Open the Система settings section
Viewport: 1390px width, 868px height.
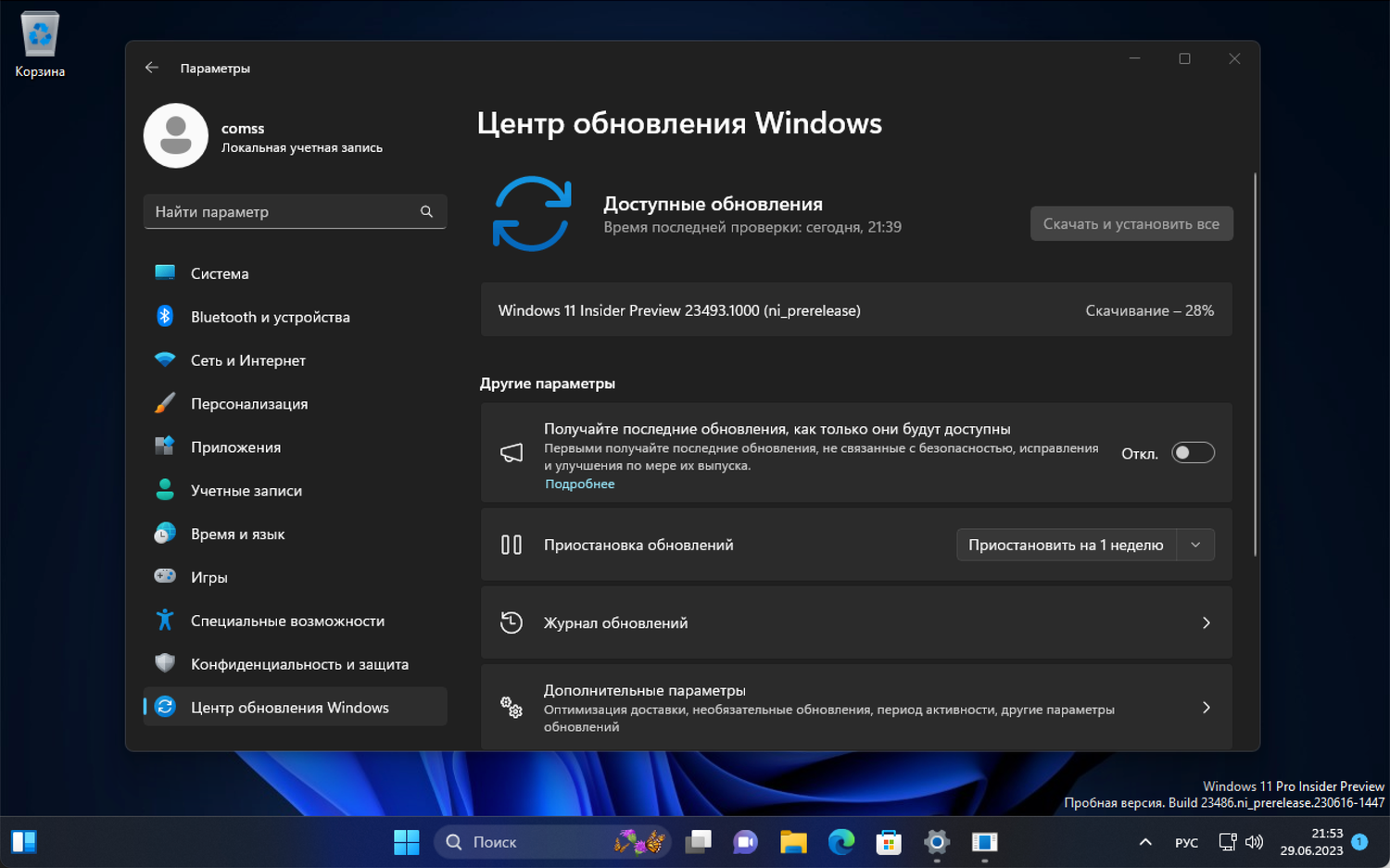point(220,272)
